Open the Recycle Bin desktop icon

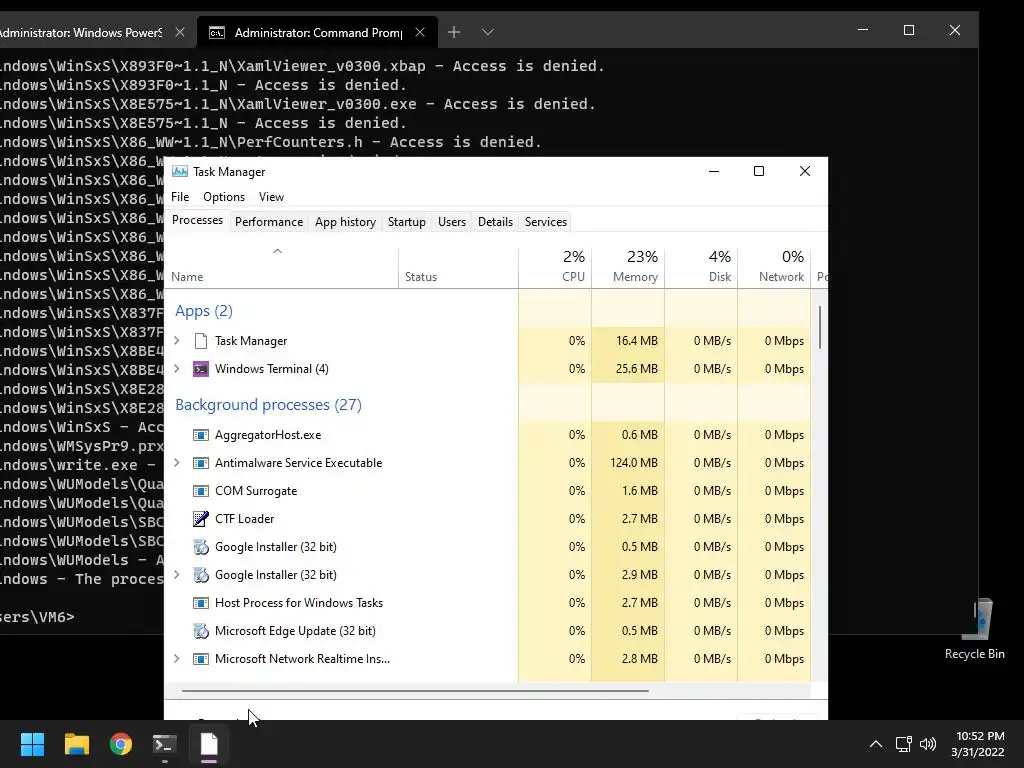pyautogui.click(x=975, y=630)
